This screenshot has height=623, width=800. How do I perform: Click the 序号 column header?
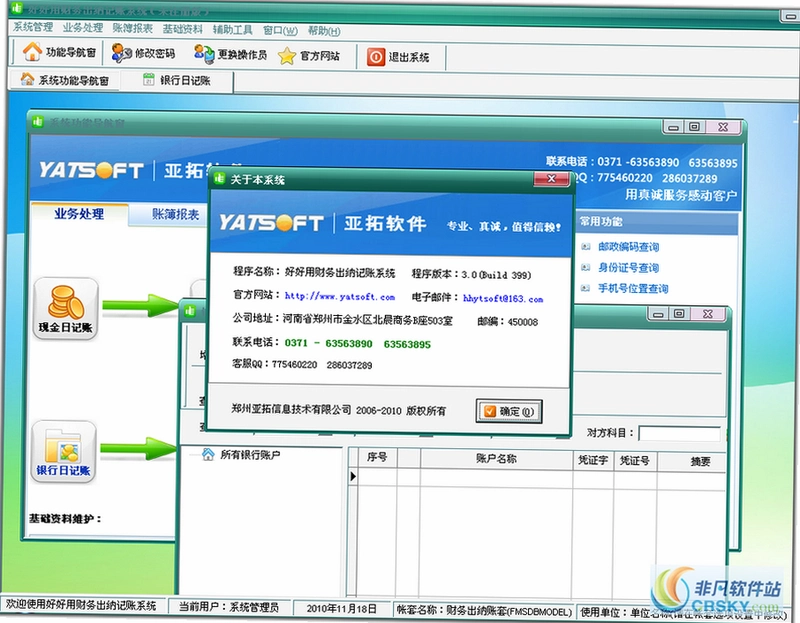coord(377,458)
